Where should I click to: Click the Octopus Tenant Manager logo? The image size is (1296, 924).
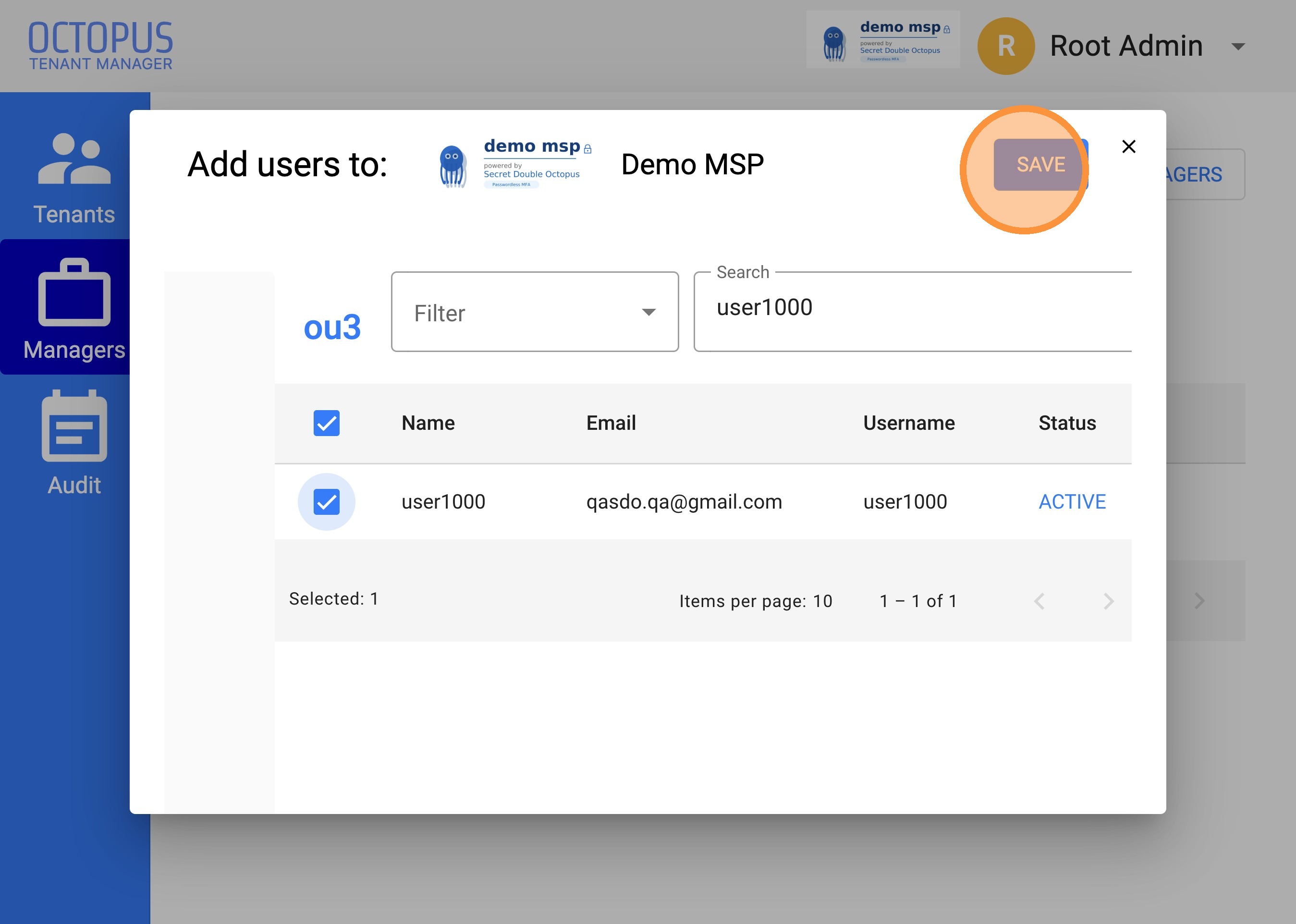point(101,46)
